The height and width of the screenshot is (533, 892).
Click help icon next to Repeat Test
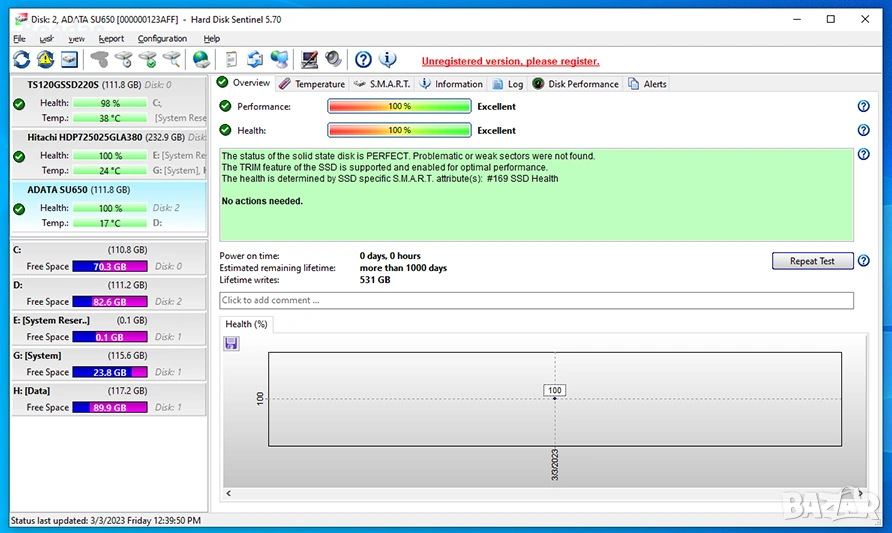(863, 261)
